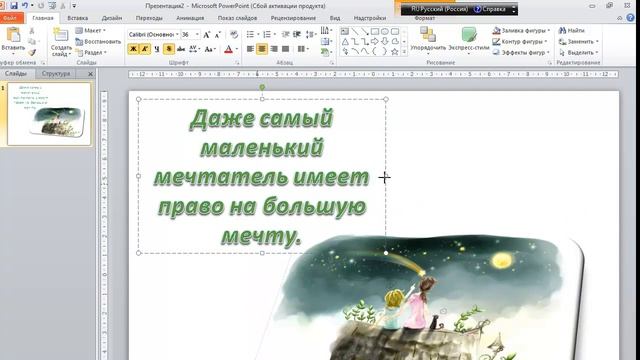The height and width of the screenshot is (360, 640).
Task: Toggle Bold (Ж) formatting
Action: click(133, 49)
